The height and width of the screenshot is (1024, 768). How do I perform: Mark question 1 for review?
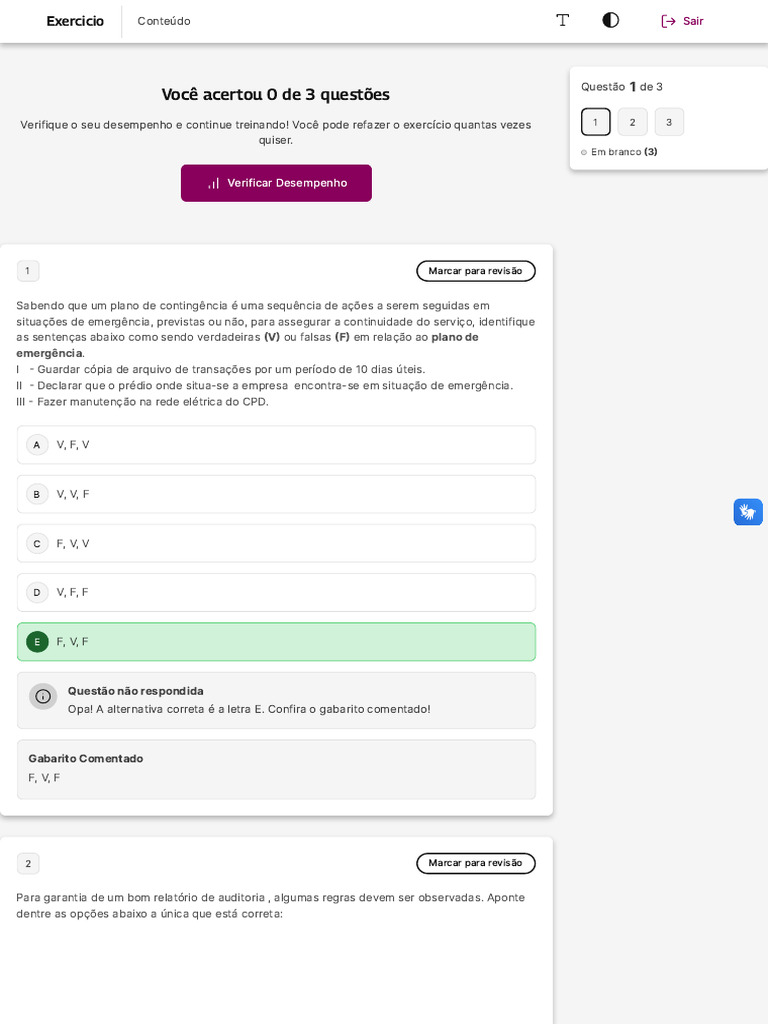(x=475, y=271)
